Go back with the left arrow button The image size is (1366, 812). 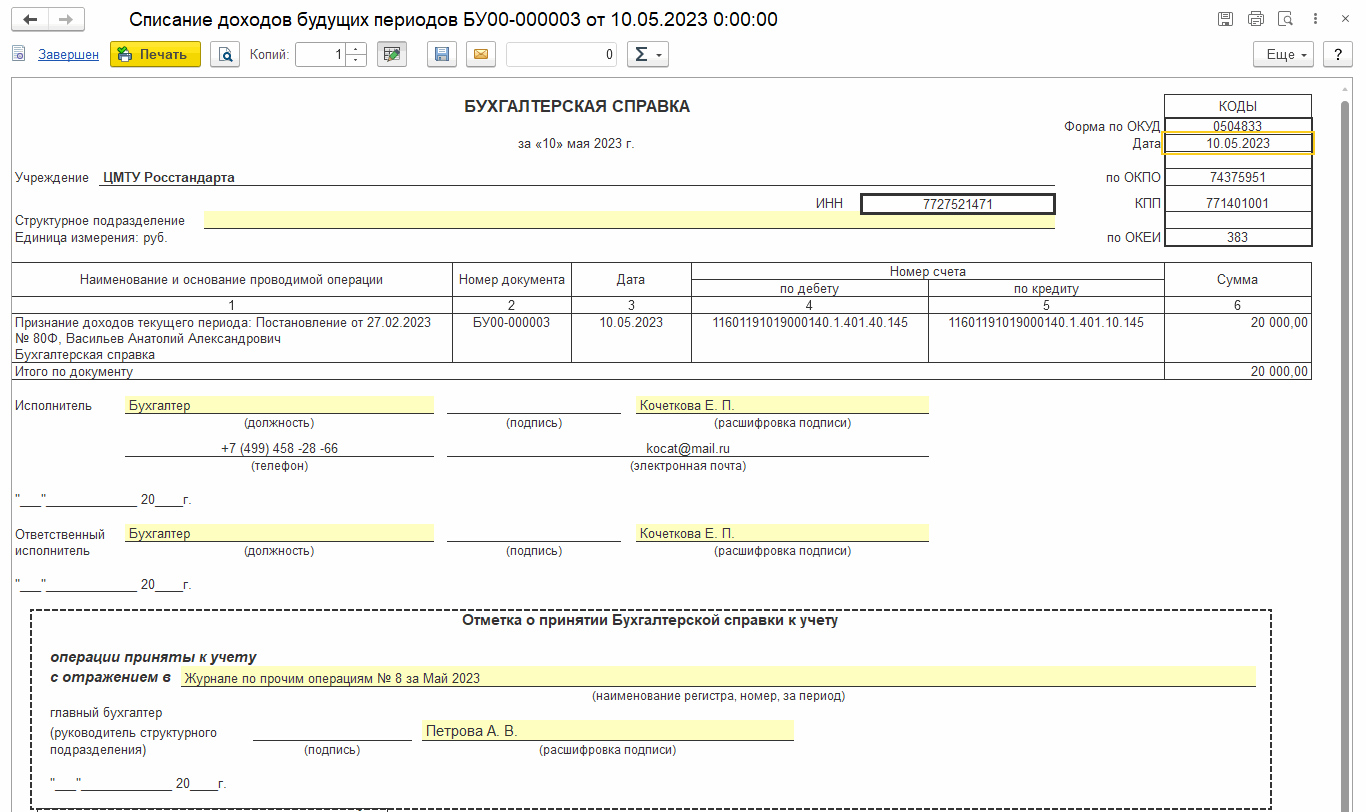point(30,19)
